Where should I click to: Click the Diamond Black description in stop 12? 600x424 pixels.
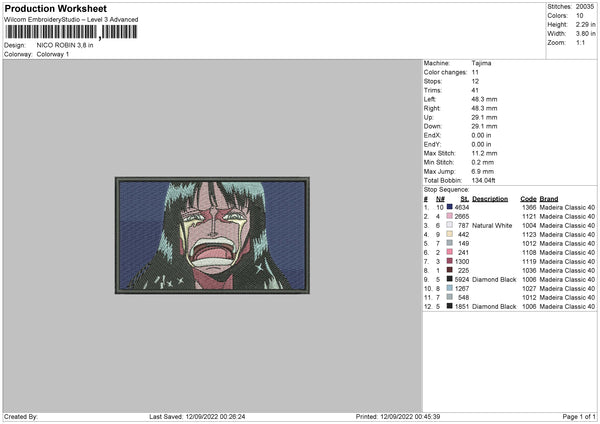pyautogui.click(x=494, y=307)
